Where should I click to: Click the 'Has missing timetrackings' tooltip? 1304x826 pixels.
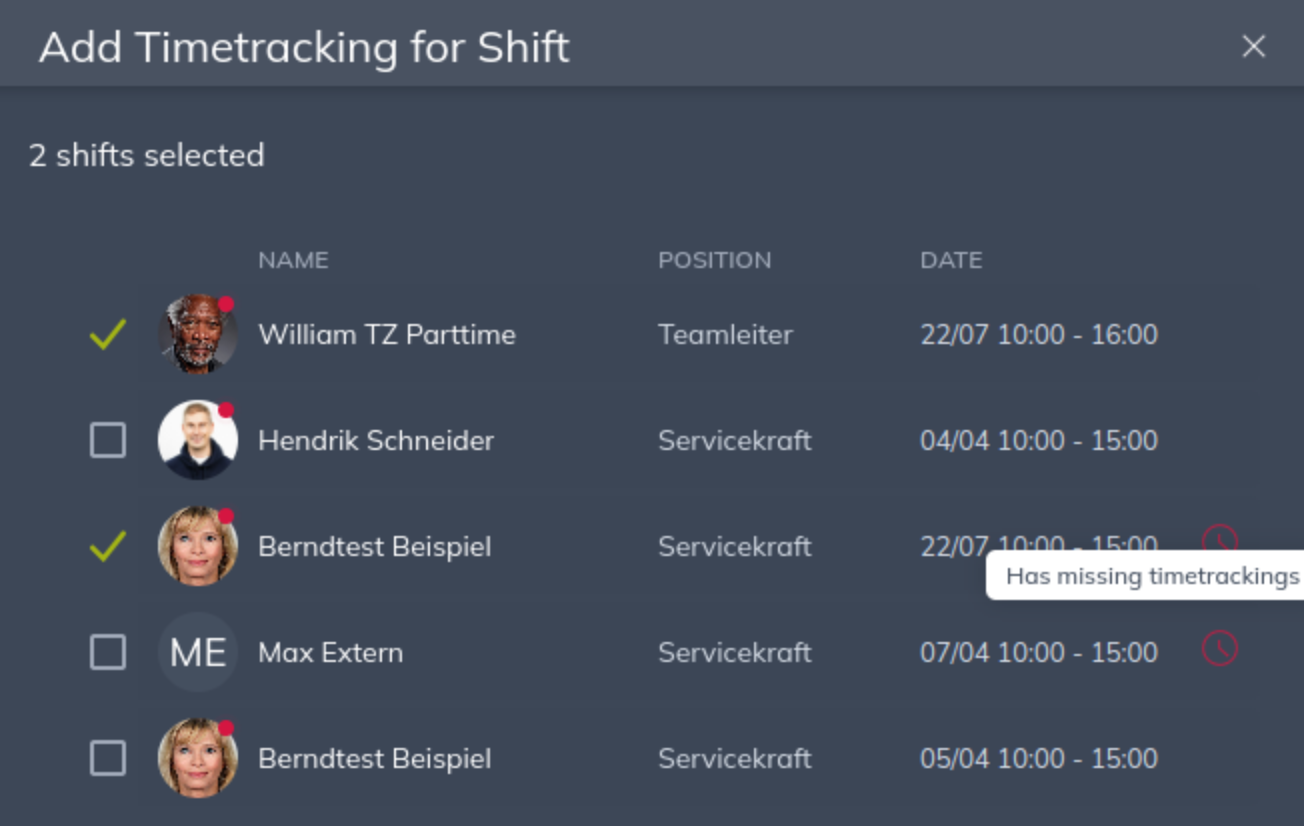click(1150, 576)
